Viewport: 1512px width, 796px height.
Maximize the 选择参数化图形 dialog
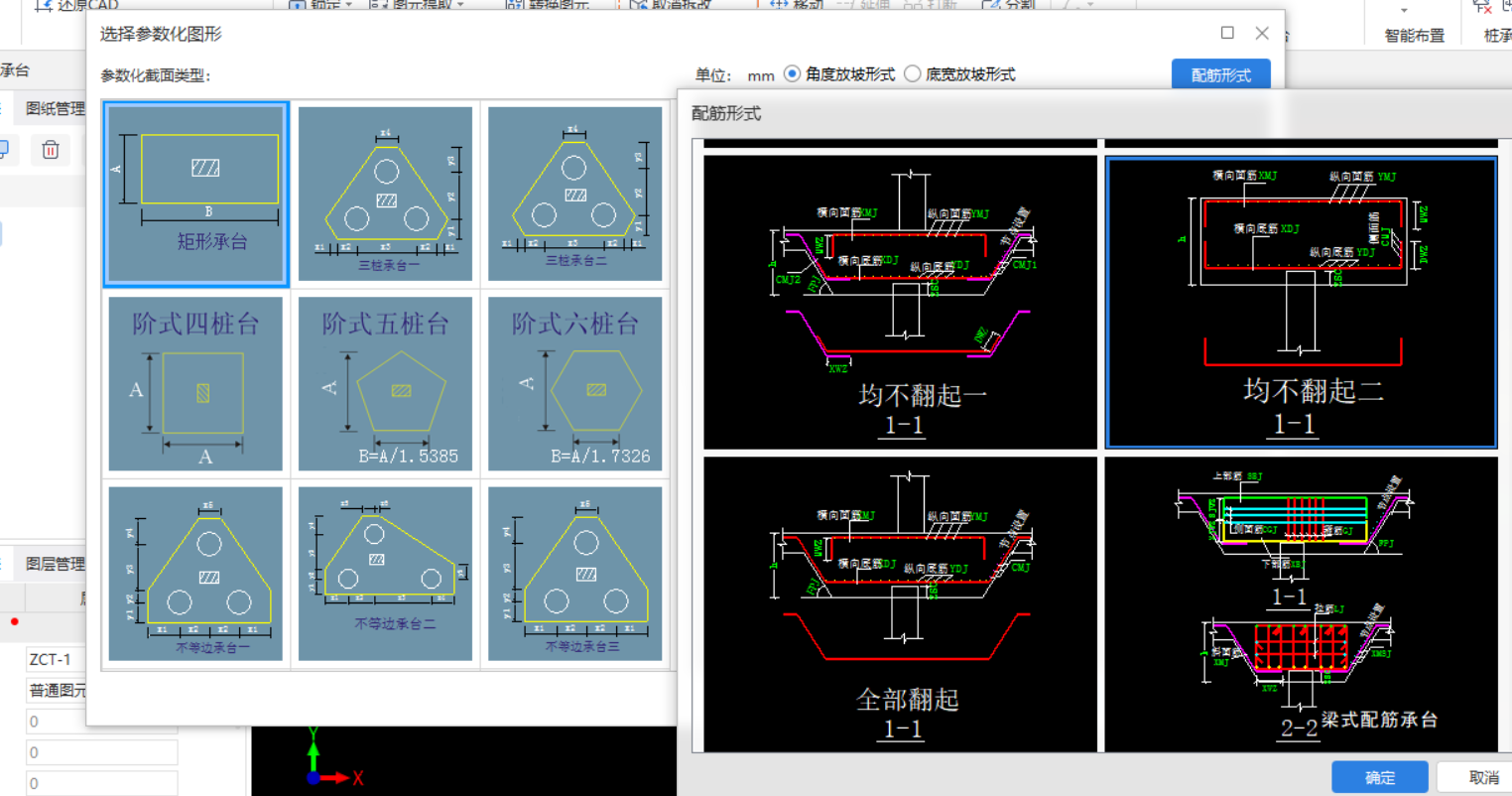coord(1227,33)
